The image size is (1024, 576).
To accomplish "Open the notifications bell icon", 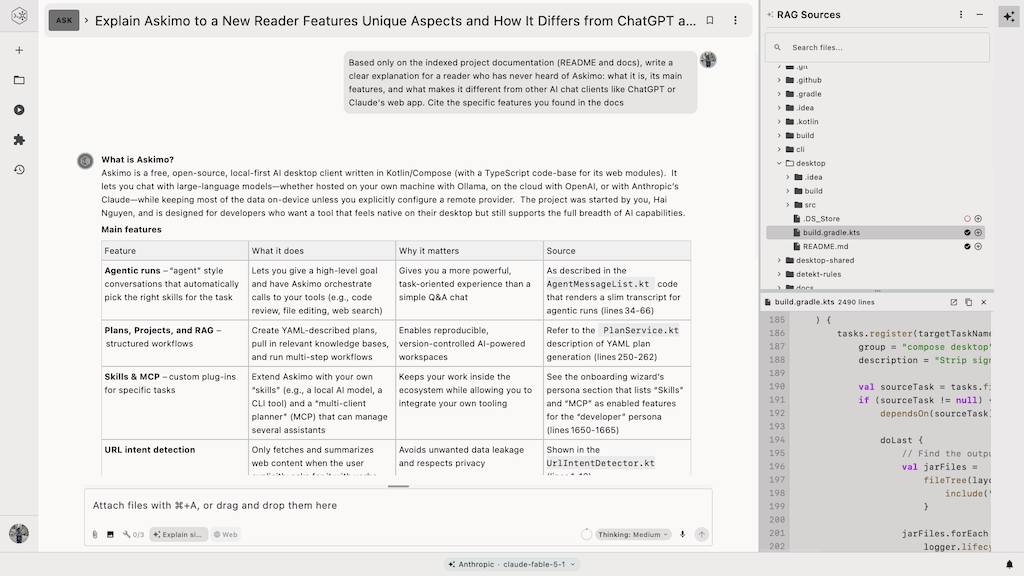I will click(1009, 564).
